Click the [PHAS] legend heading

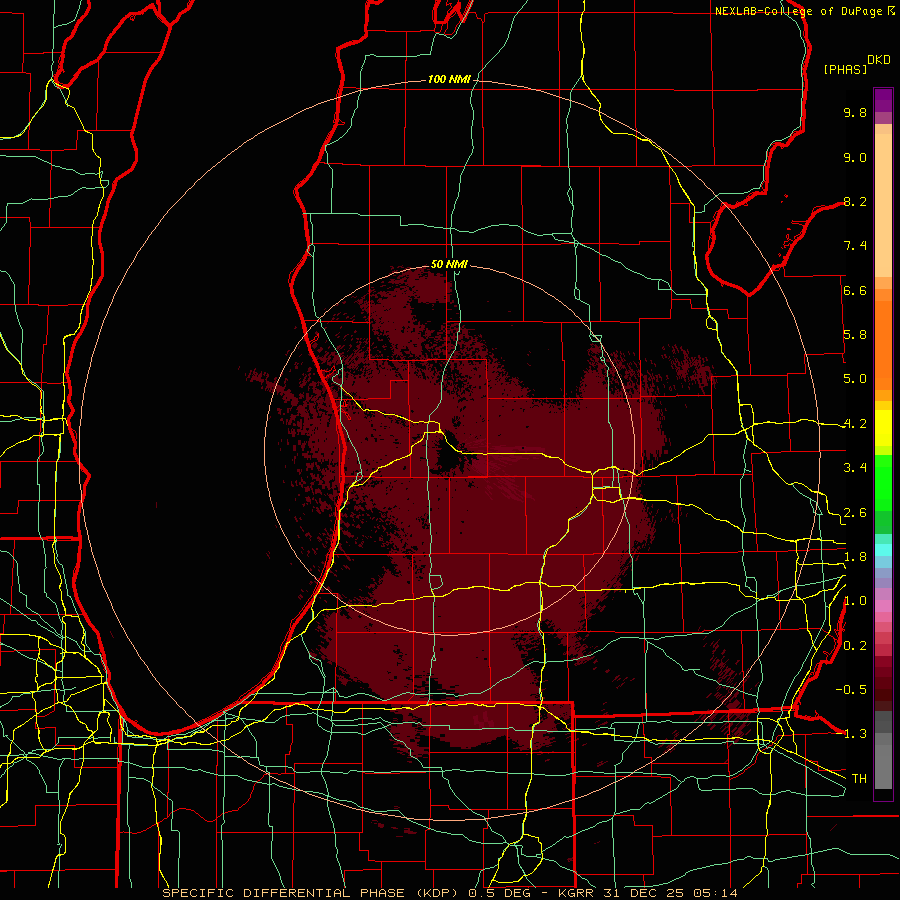(845, 70)
